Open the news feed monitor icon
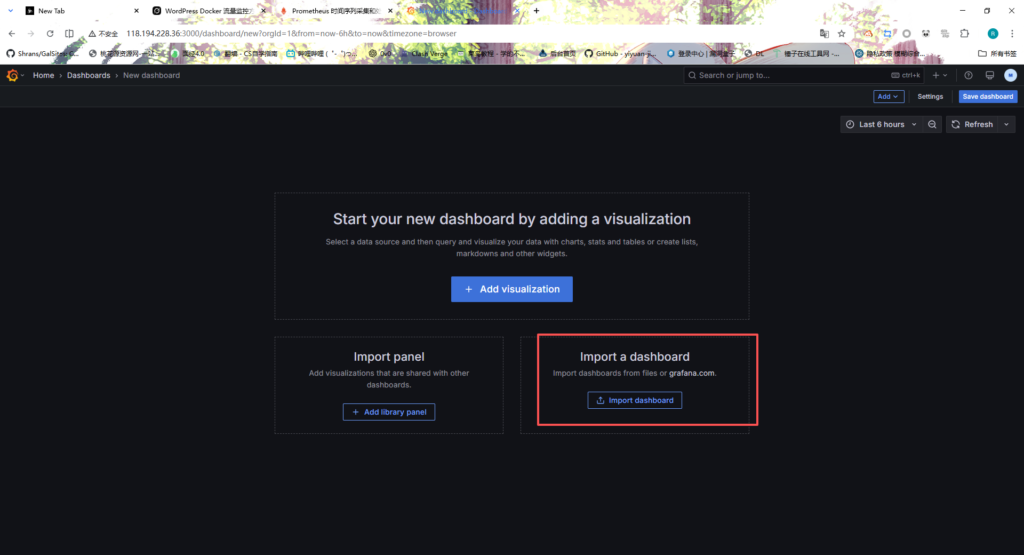Viewport: 1024px width, 555px height. [989, 75]
